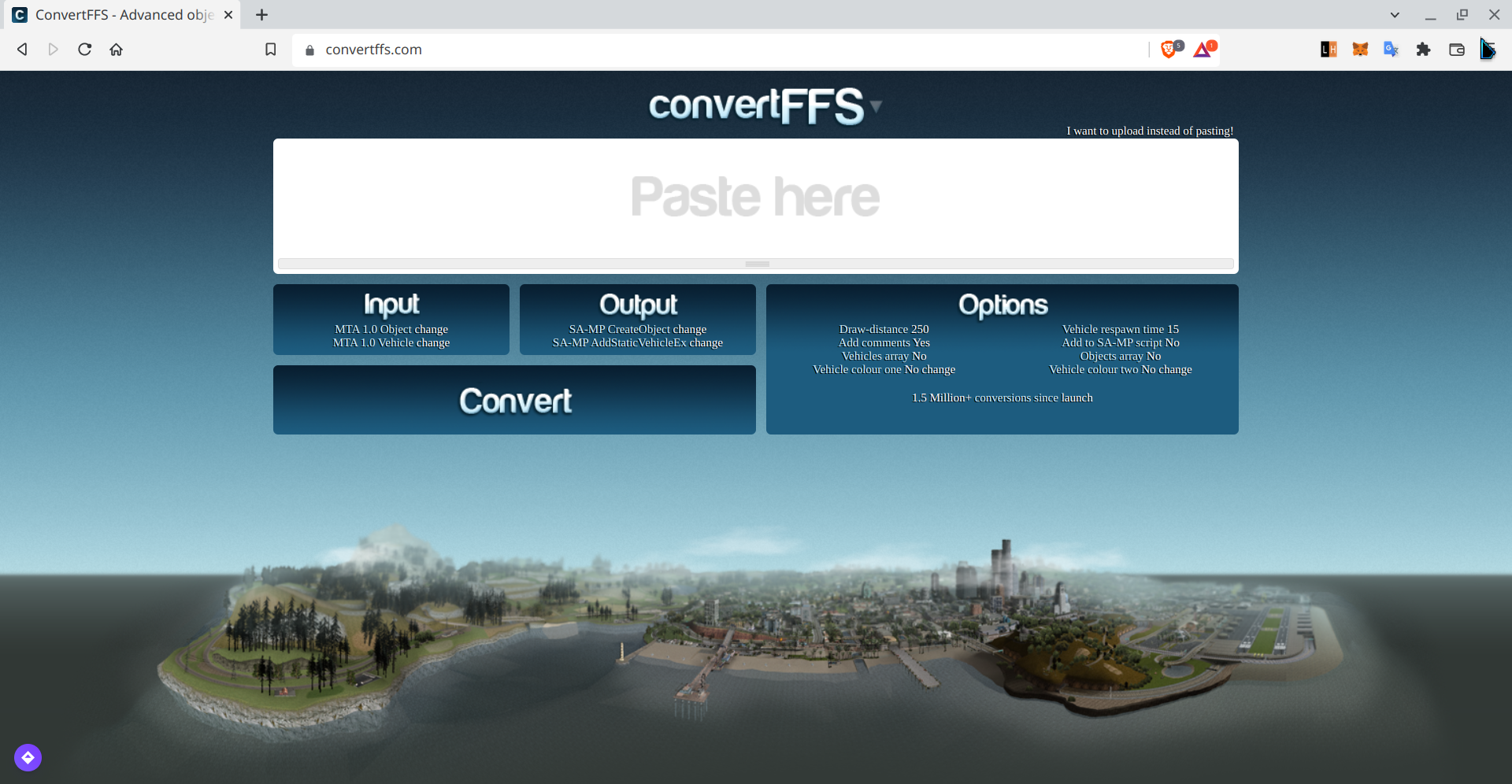Click the Input panel heading

[x=391, y=305]
